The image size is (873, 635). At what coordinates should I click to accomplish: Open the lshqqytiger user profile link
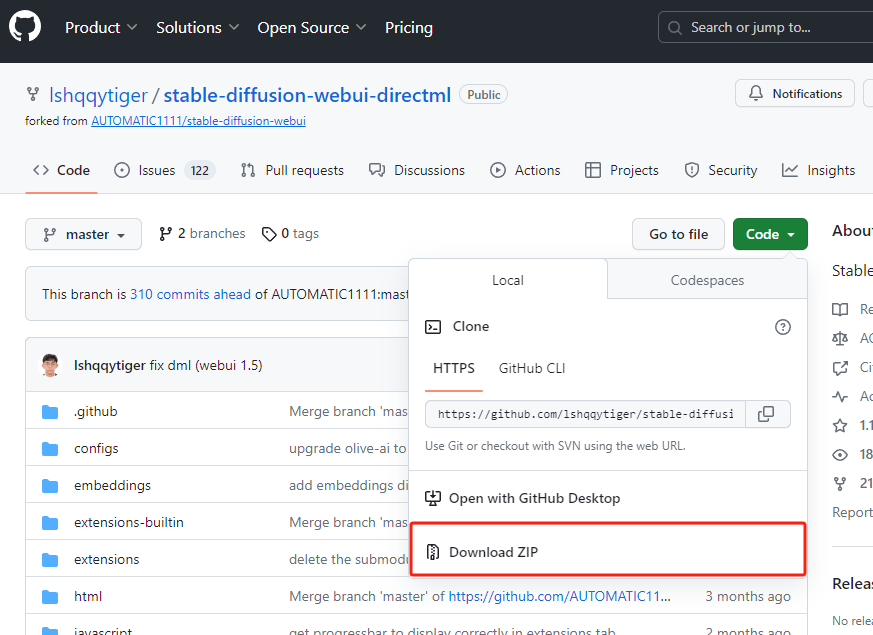pos(99,95)
